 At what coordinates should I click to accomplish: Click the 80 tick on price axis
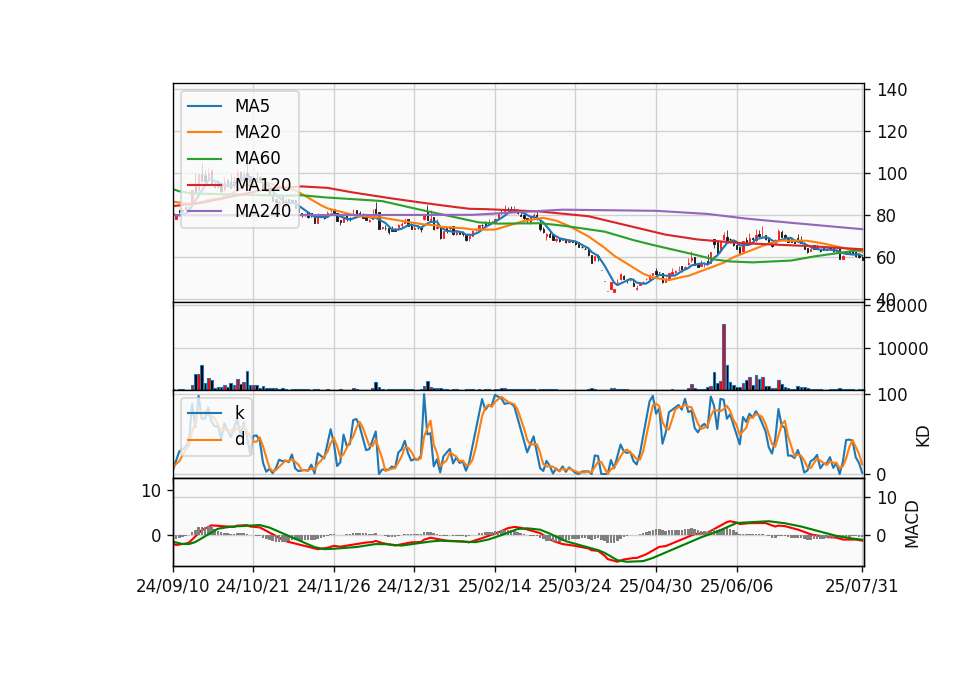point(887,216)
